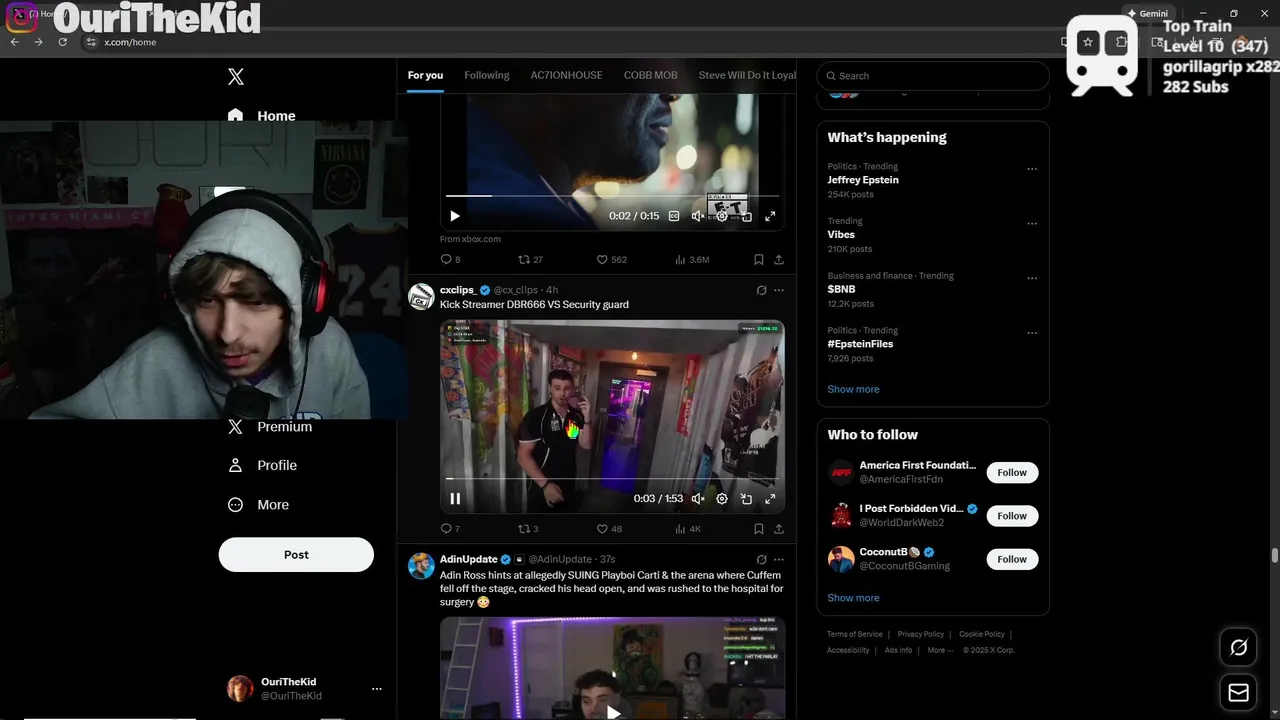View analytics of post with 4K views
The height and width of the screenshot is (720, 1280).
[688, 529]
